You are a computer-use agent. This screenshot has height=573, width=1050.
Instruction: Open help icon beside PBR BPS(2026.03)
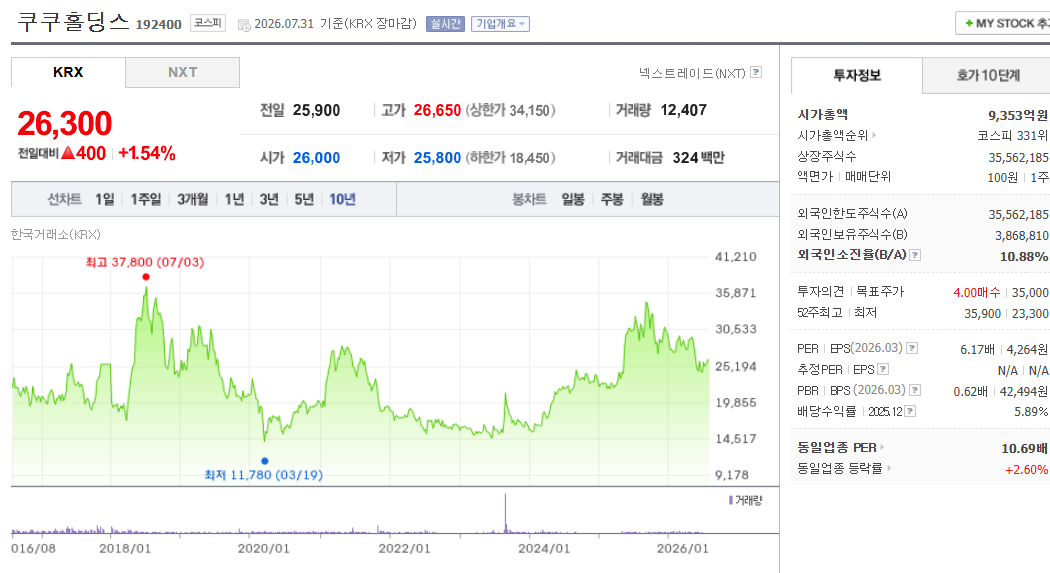[x=915, y=390]
